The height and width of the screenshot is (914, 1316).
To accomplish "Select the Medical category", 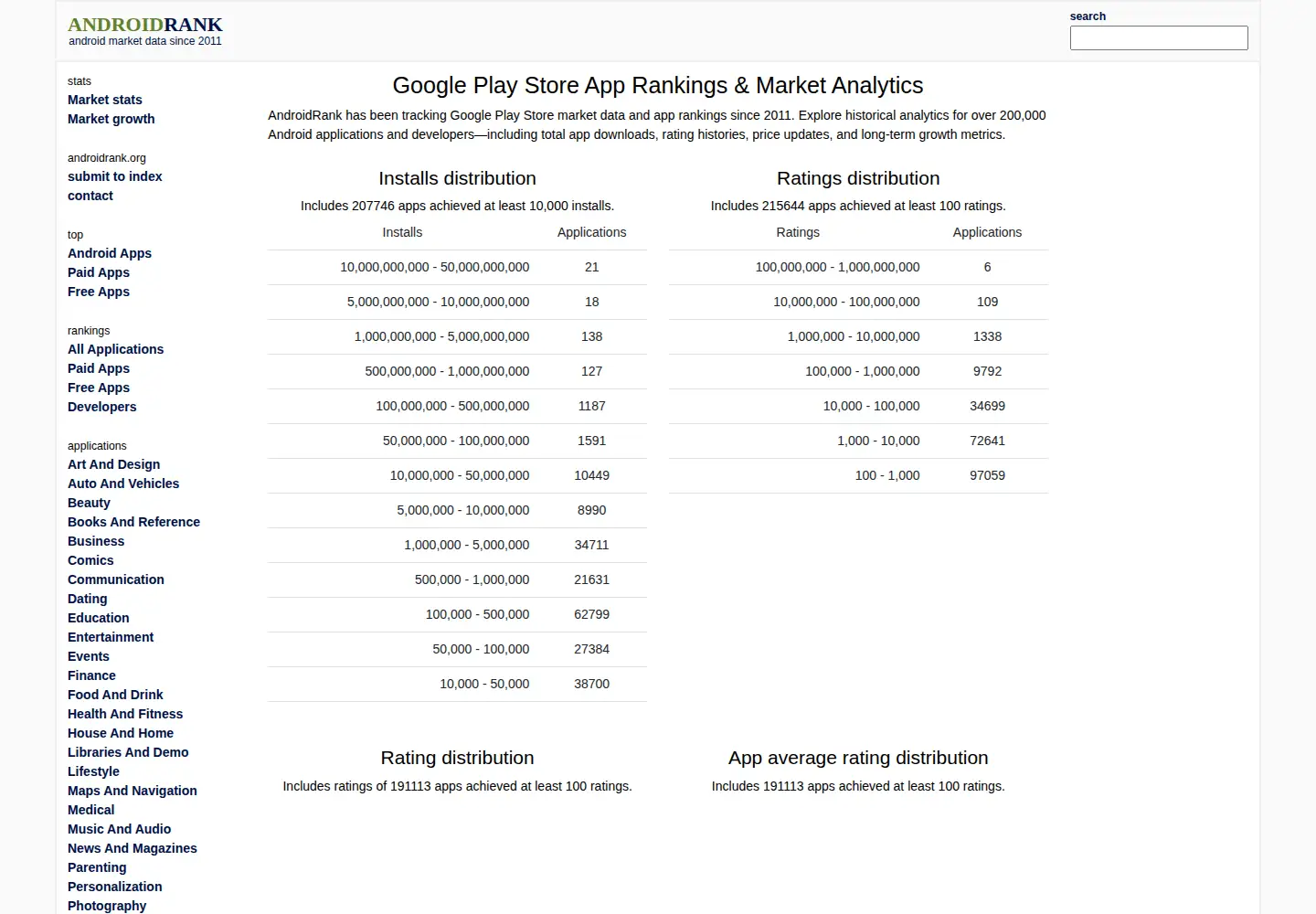I will [x=91, y=810].
